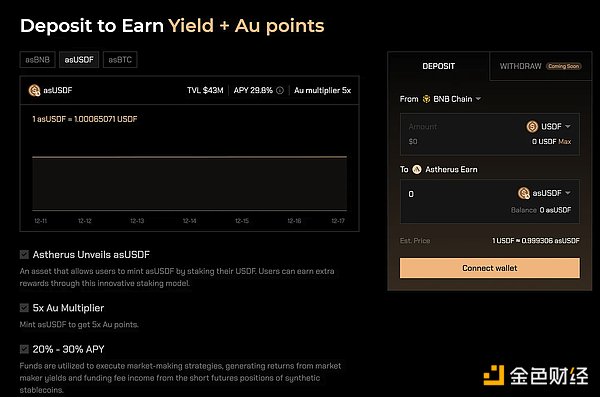
Task: Toggle the Astherus Unveils asUSDF checkbox
Action: click(x=24, y=255)
